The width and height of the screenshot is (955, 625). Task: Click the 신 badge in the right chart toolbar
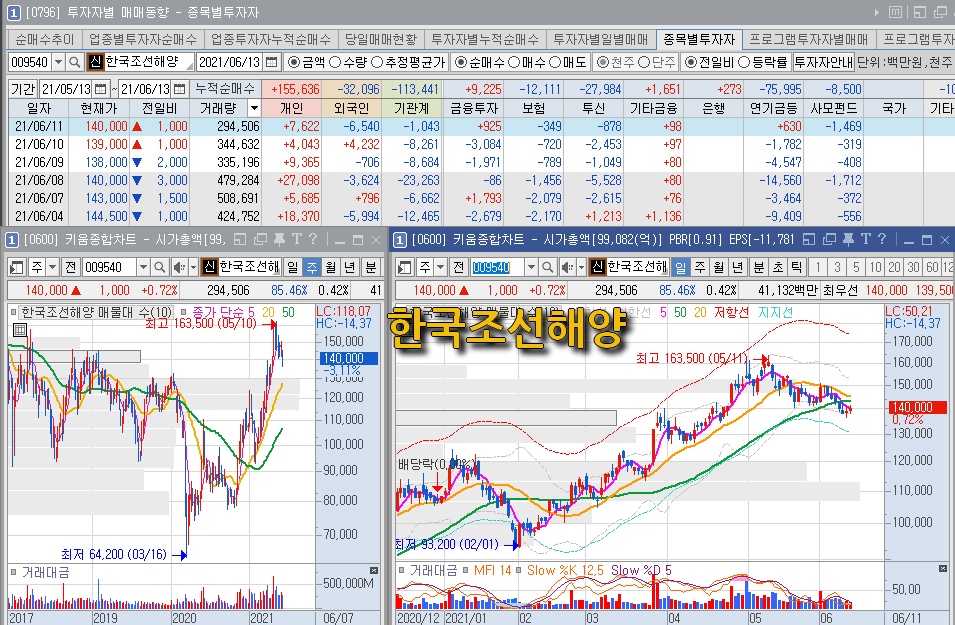[597, 267]
